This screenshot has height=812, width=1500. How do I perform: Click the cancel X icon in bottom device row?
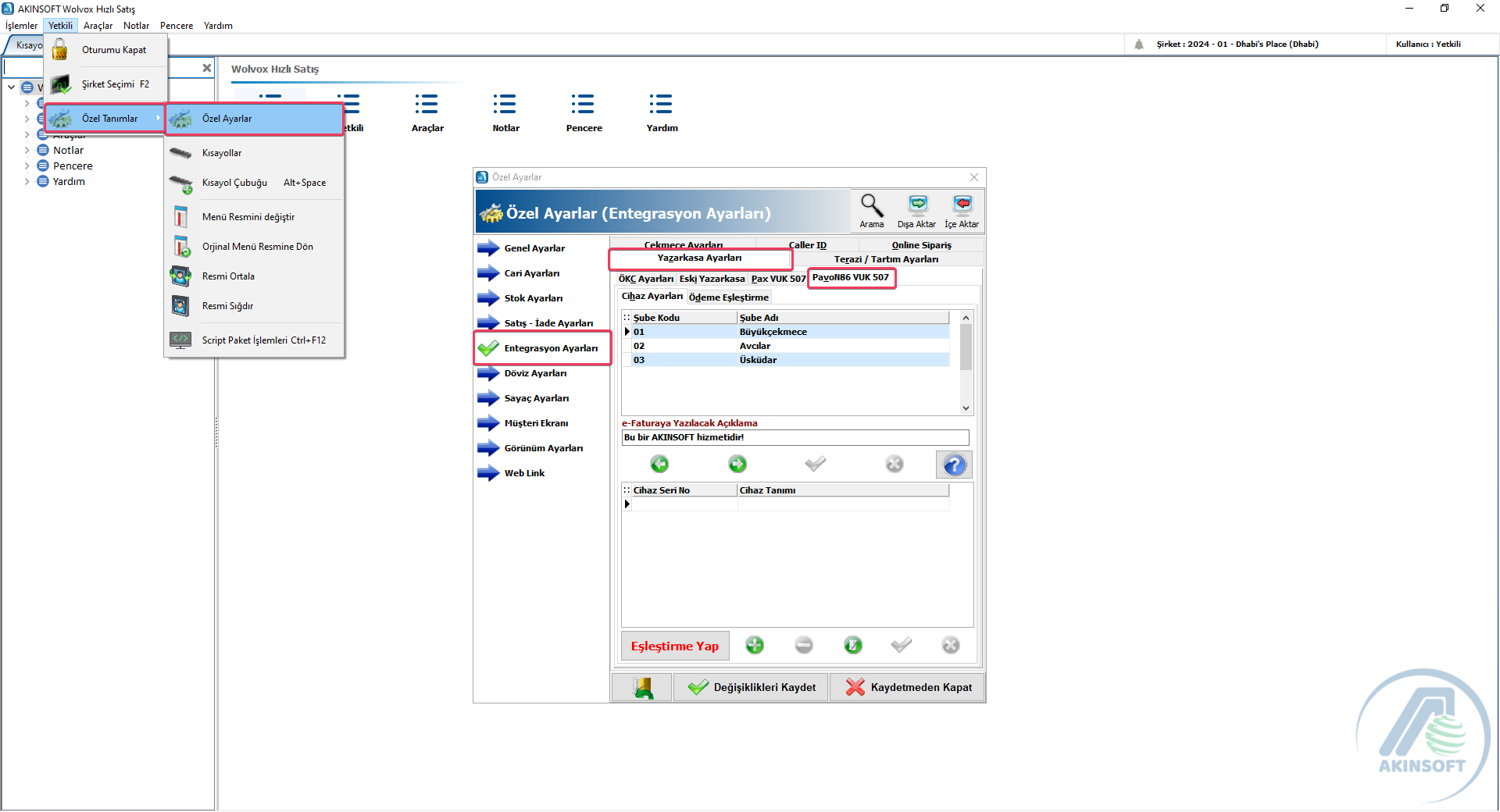[951, 645]
